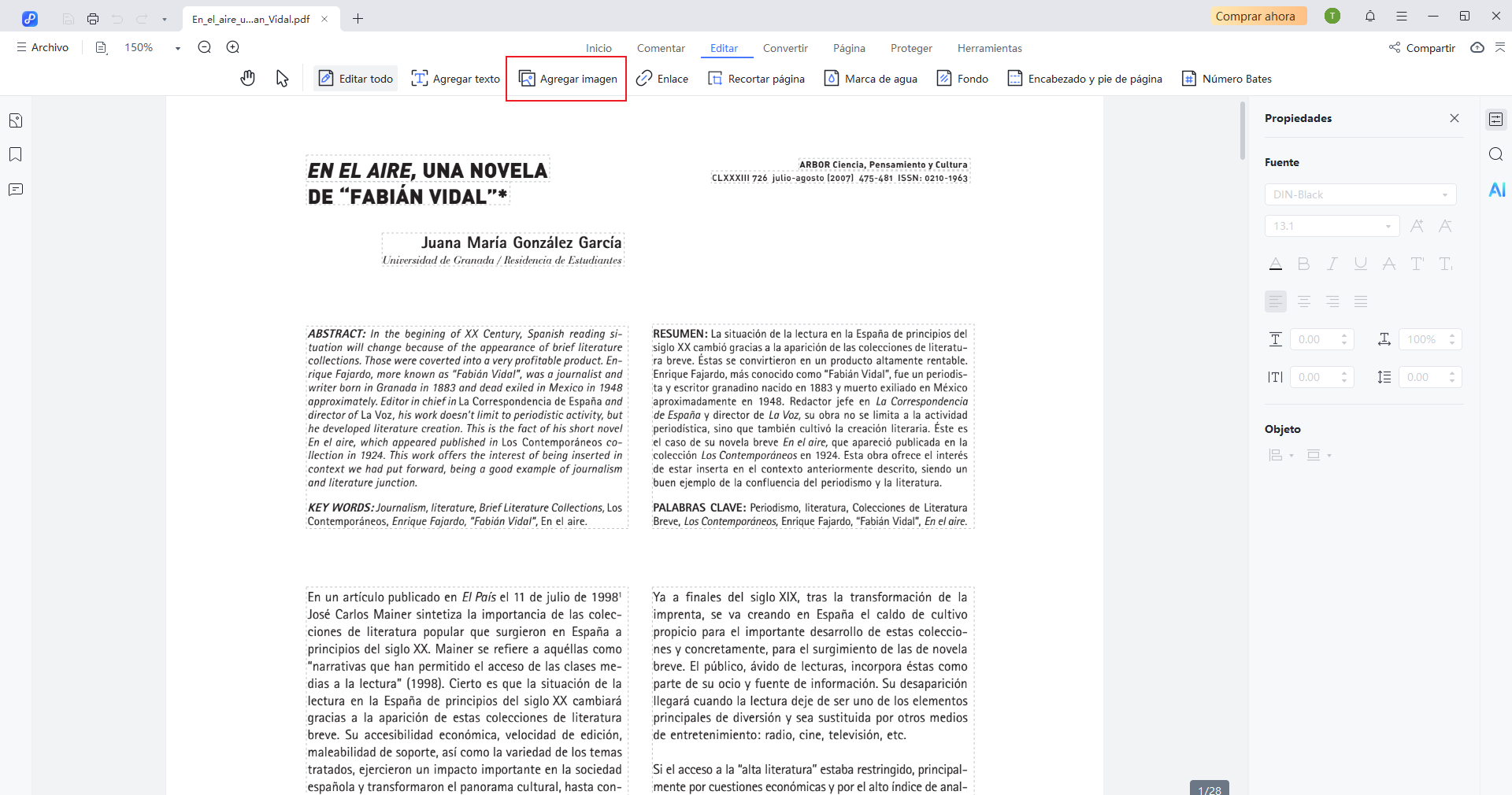Click the undo arrow icon
1512x795 pixels.
117,19
